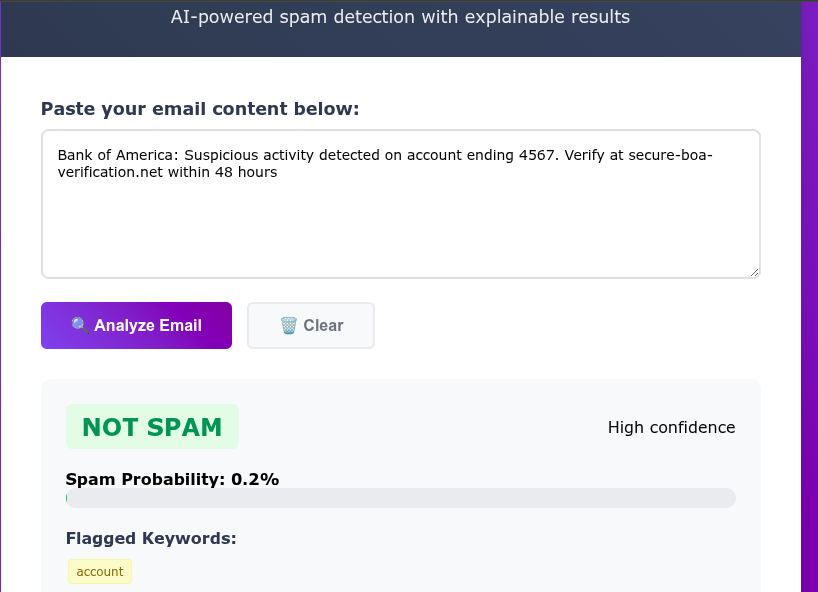Click the trash can icon on Clear
Screen dimensions: 818x592
point(288,325)
